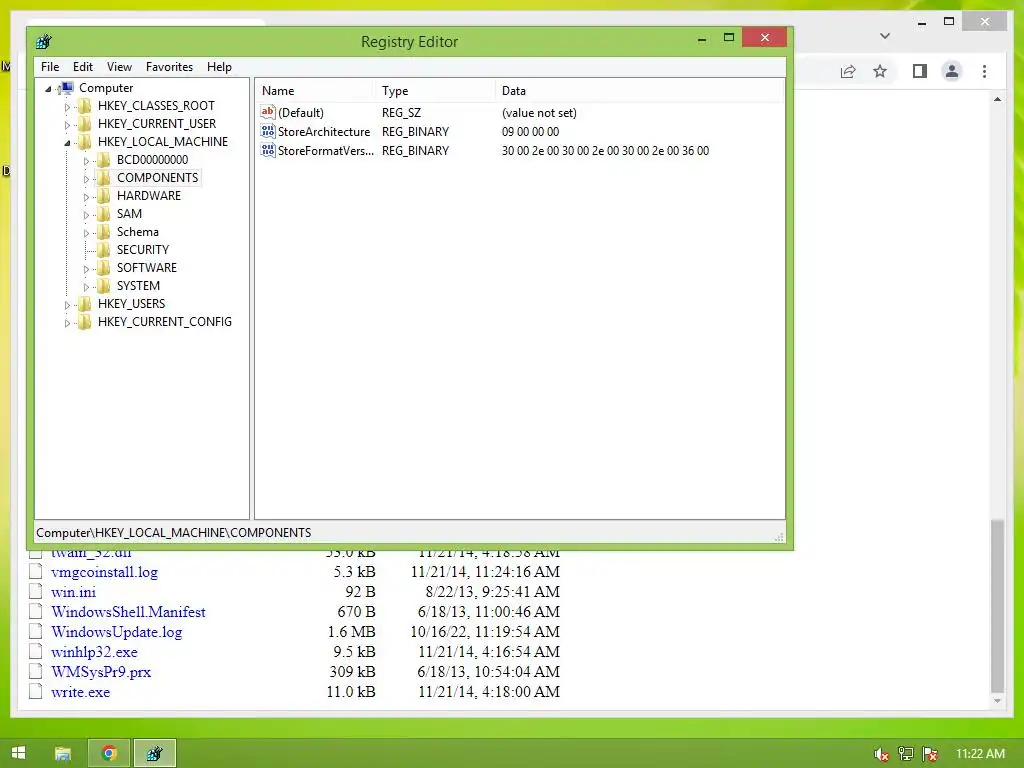Expand COMPONENTS key arrow

86,178
